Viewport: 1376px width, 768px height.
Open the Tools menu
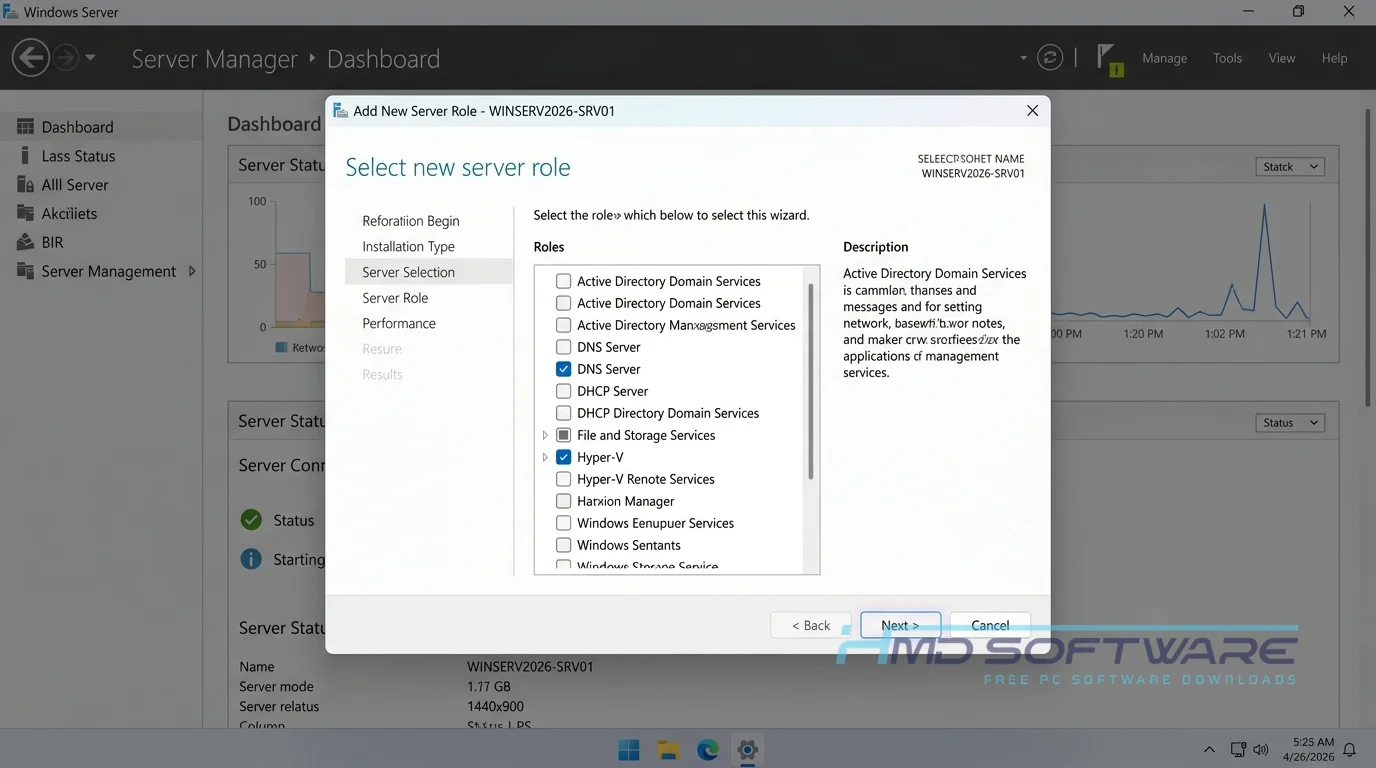pyautogui.click(x=1228, y=58)
